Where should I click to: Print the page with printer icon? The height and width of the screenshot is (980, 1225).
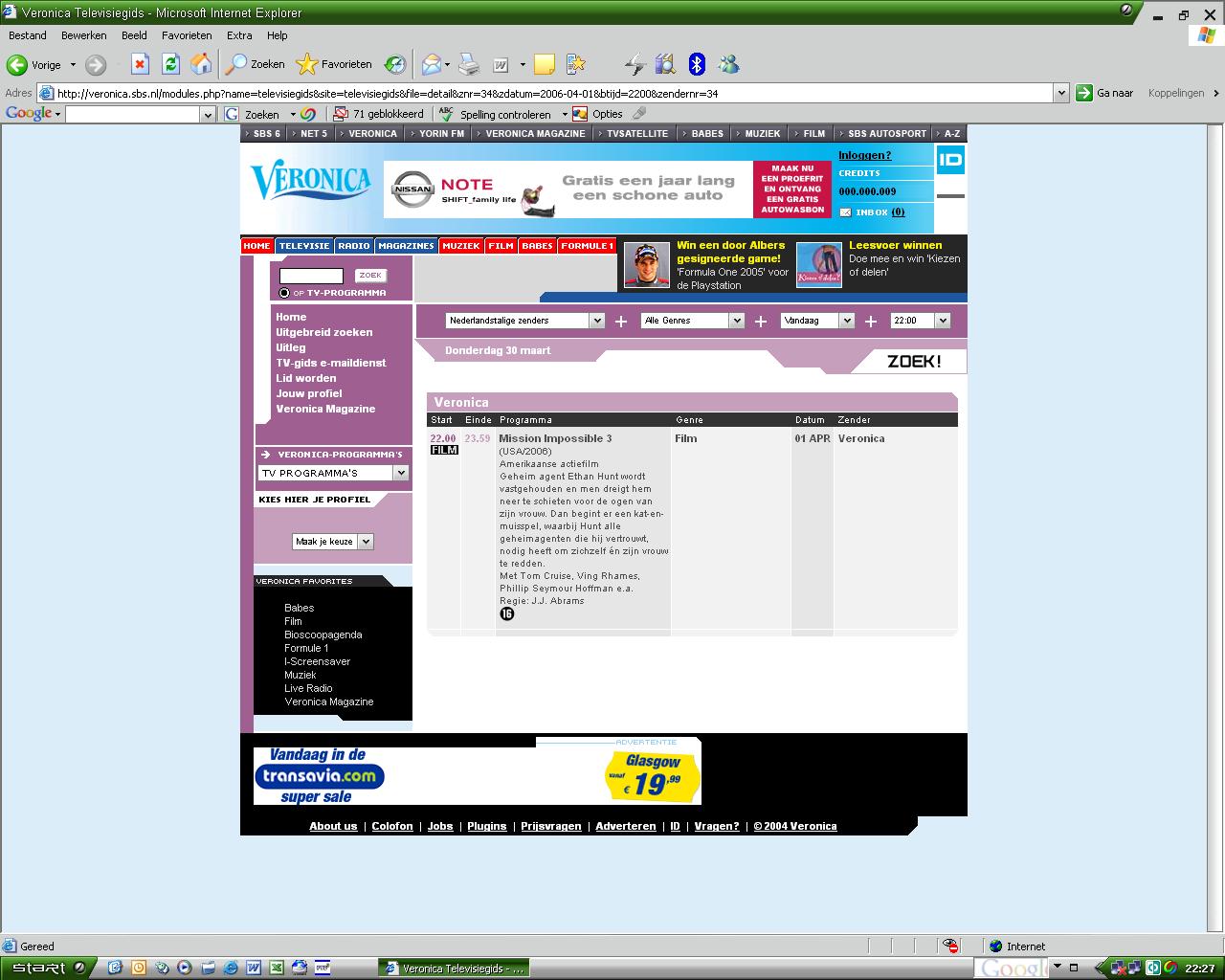click(x=468, y=64)
